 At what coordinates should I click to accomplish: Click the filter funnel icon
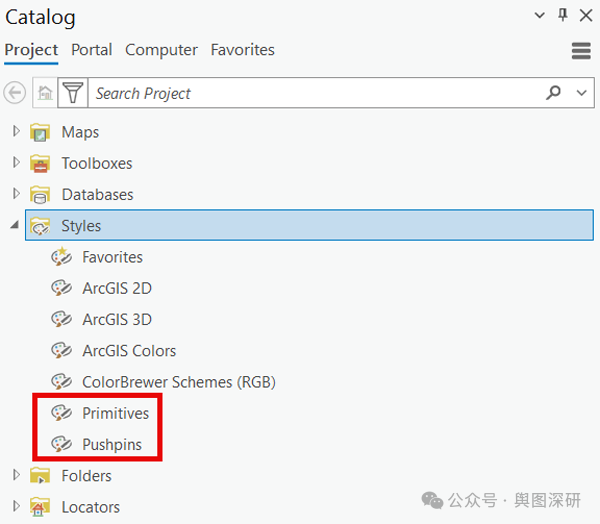[x=73, y=93]
